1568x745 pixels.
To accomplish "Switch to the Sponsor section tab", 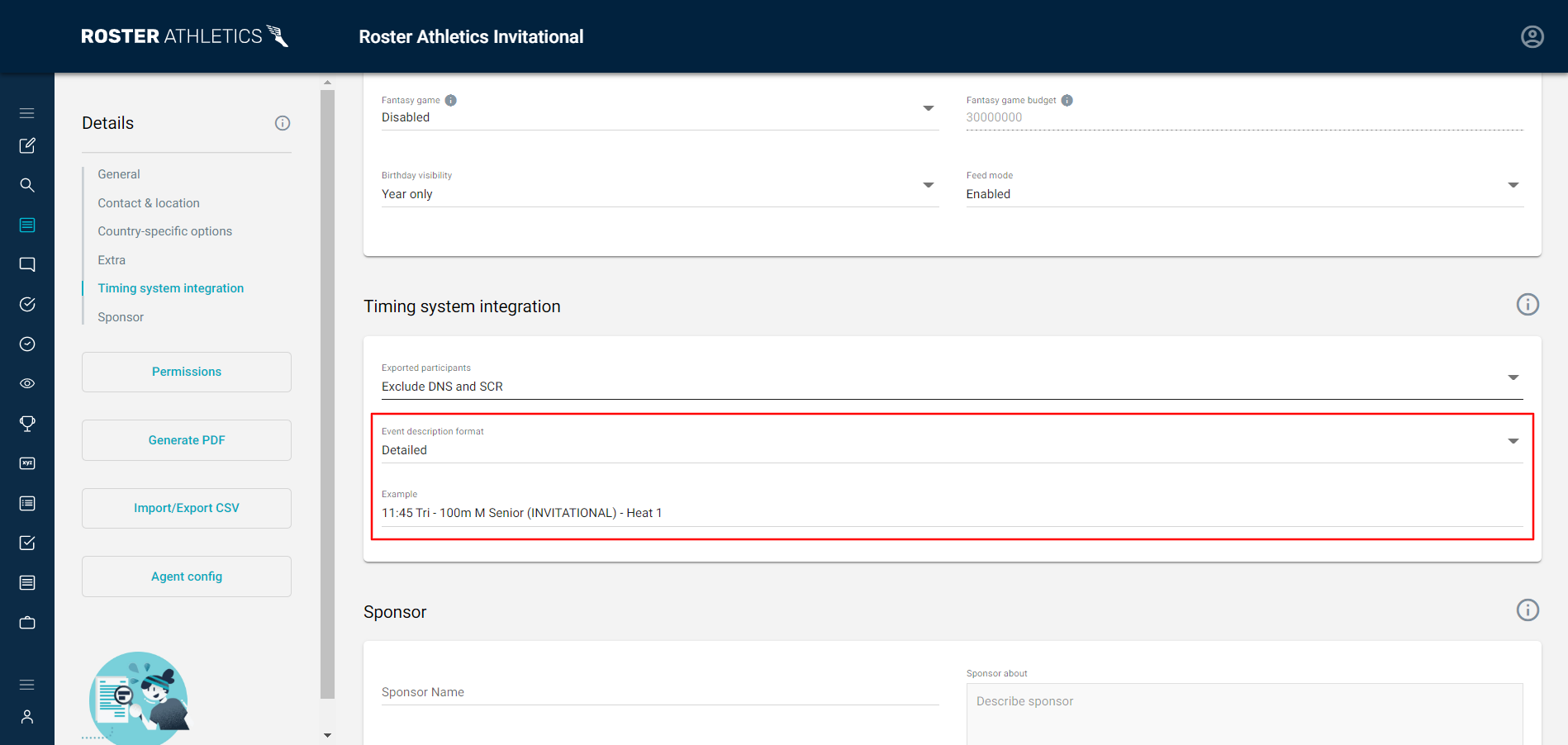I will click(121, 316).
